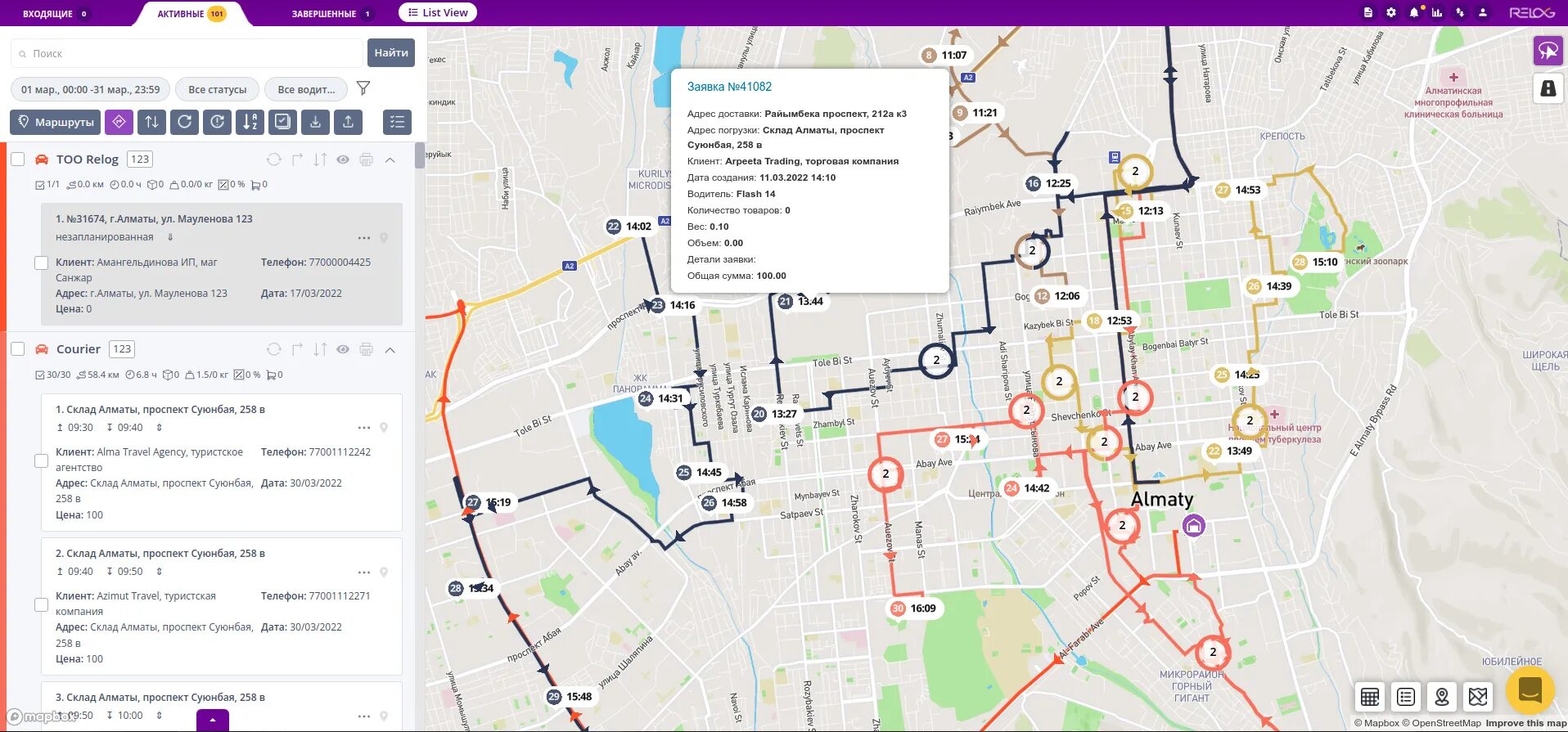Click the turn-arrow icon for TOO Relog

[x=297, y=159]
